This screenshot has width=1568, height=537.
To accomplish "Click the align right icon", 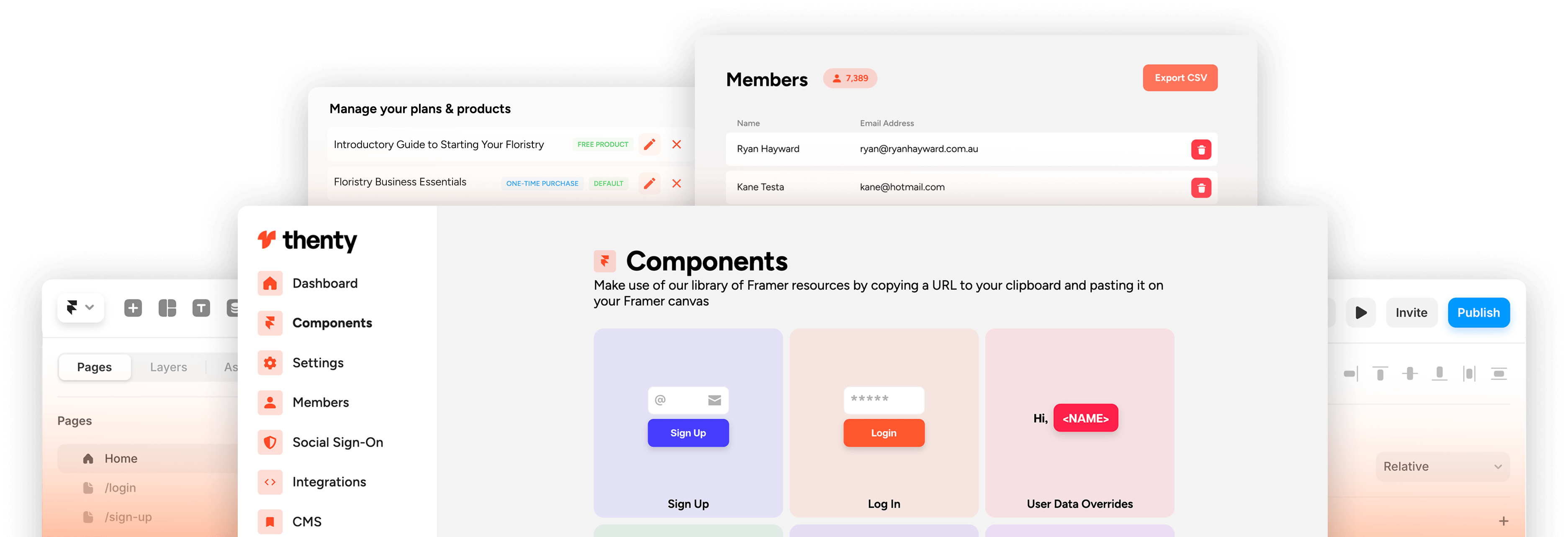I will [x=1351, y=373].
